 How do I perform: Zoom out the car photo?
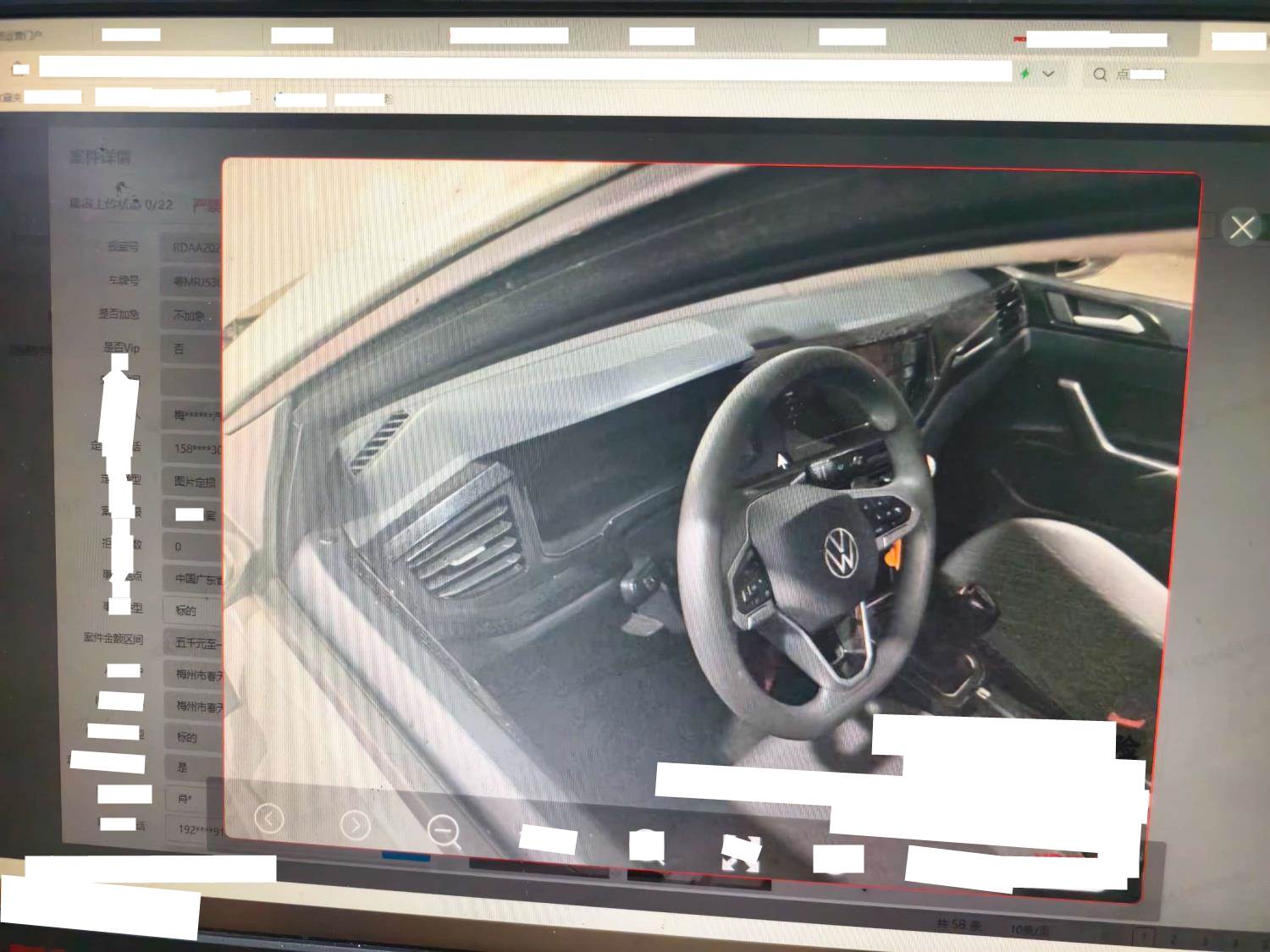click(x=443, y=831)
